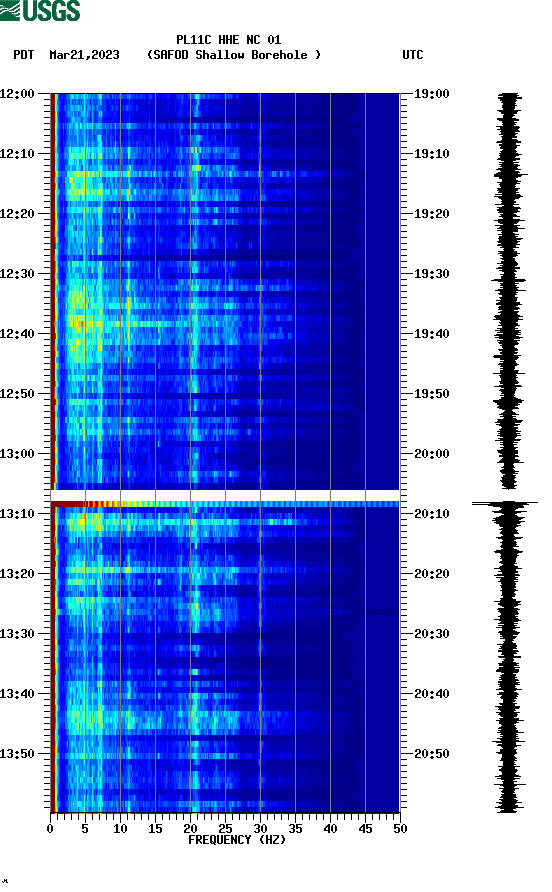The height and width of the screenshot is (892, 552).
Task: Click the large seismogram spike near 20:08
Action: [505, 503]
